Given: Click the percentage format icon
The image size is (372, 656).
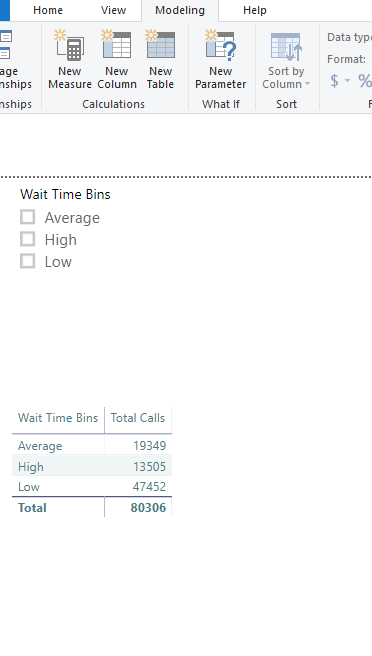Looking at the screenshot, I should click(x=365, y=80).
